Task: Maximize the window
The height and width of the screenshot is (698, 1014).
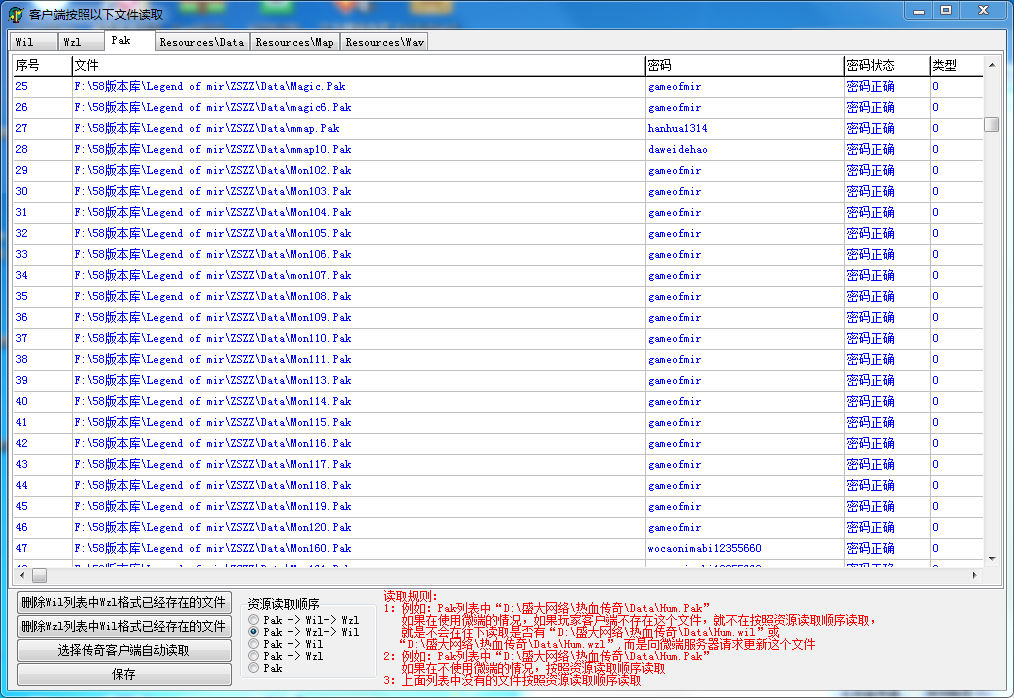Action: pyautogui.click(x=946, y=10)
